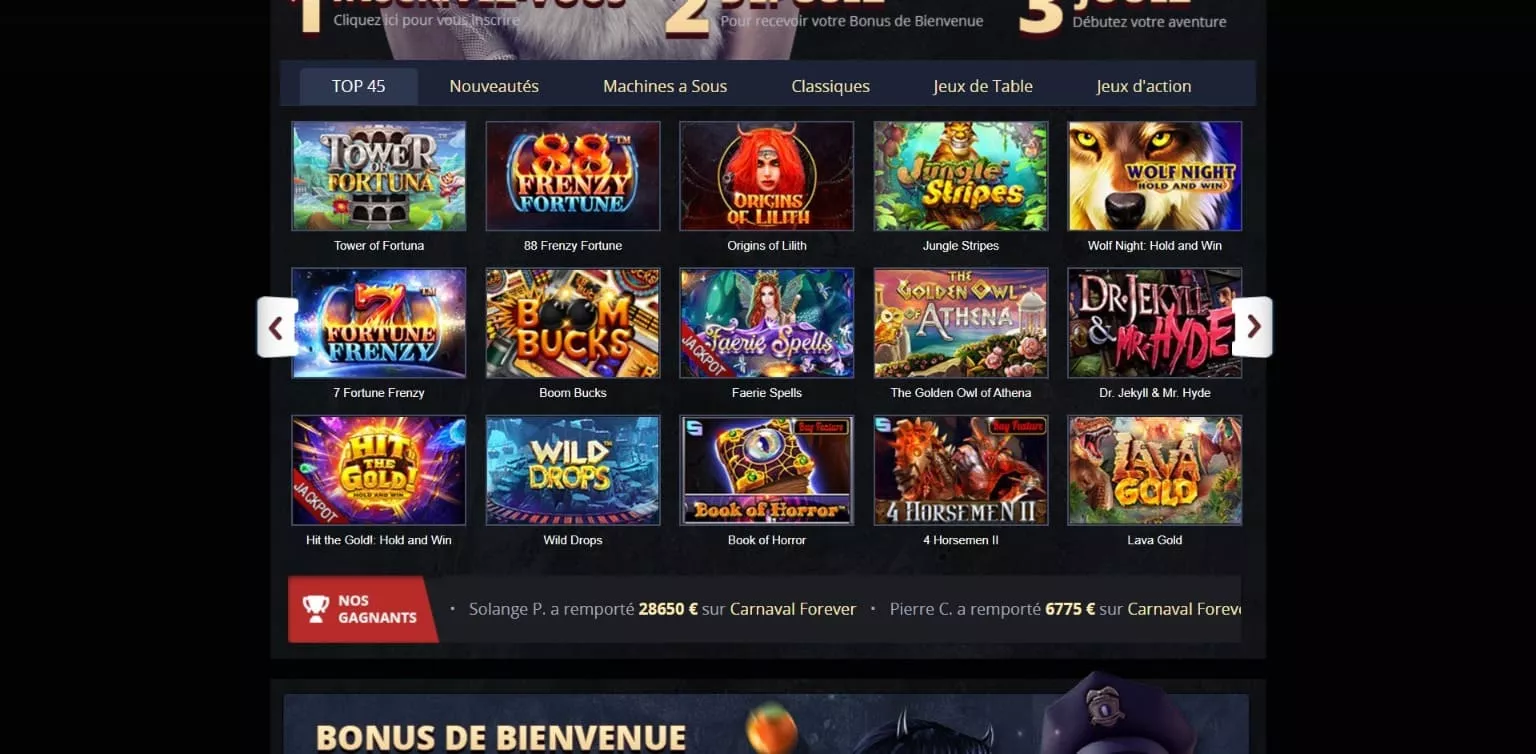Switch to the Classiques tab
1536x754 pixels.
click(x=830, y=86)
